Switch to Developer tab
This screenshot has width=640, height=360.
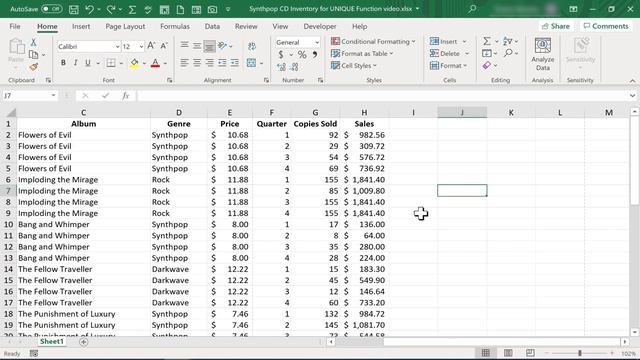[320, 26]
